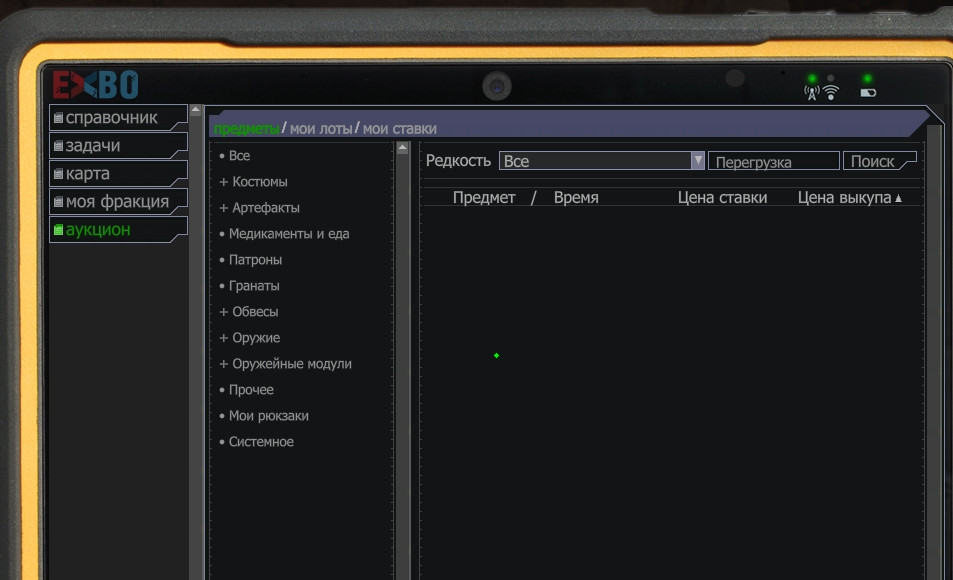This screenshot has width=953, height=580.
Task: Expand the Артефакты category
Action: point(260,208)
